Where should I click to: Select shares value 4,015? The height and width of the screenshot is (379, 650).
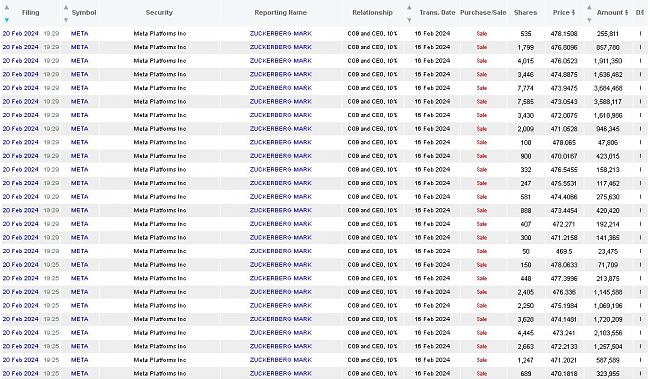point(526,61)
